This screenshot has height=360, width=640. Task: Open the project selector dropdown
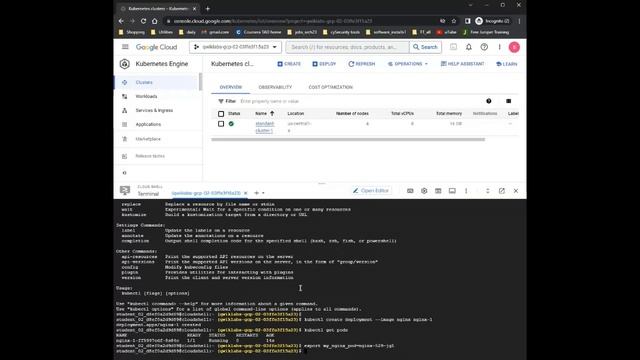(x=236, y=47)
